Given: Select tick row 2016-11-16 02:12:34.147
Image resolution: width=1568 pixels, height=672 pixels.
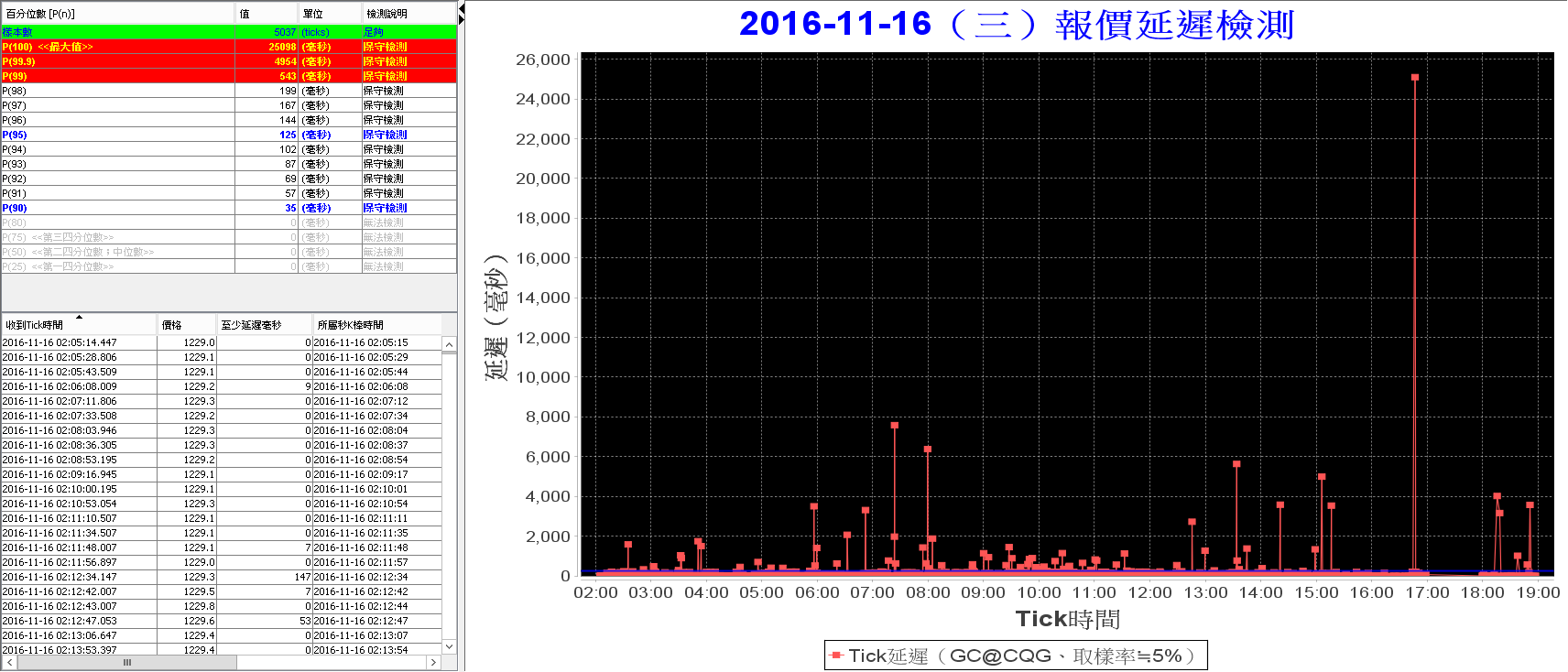Looking at the screenshot, I should pos(222,577).
